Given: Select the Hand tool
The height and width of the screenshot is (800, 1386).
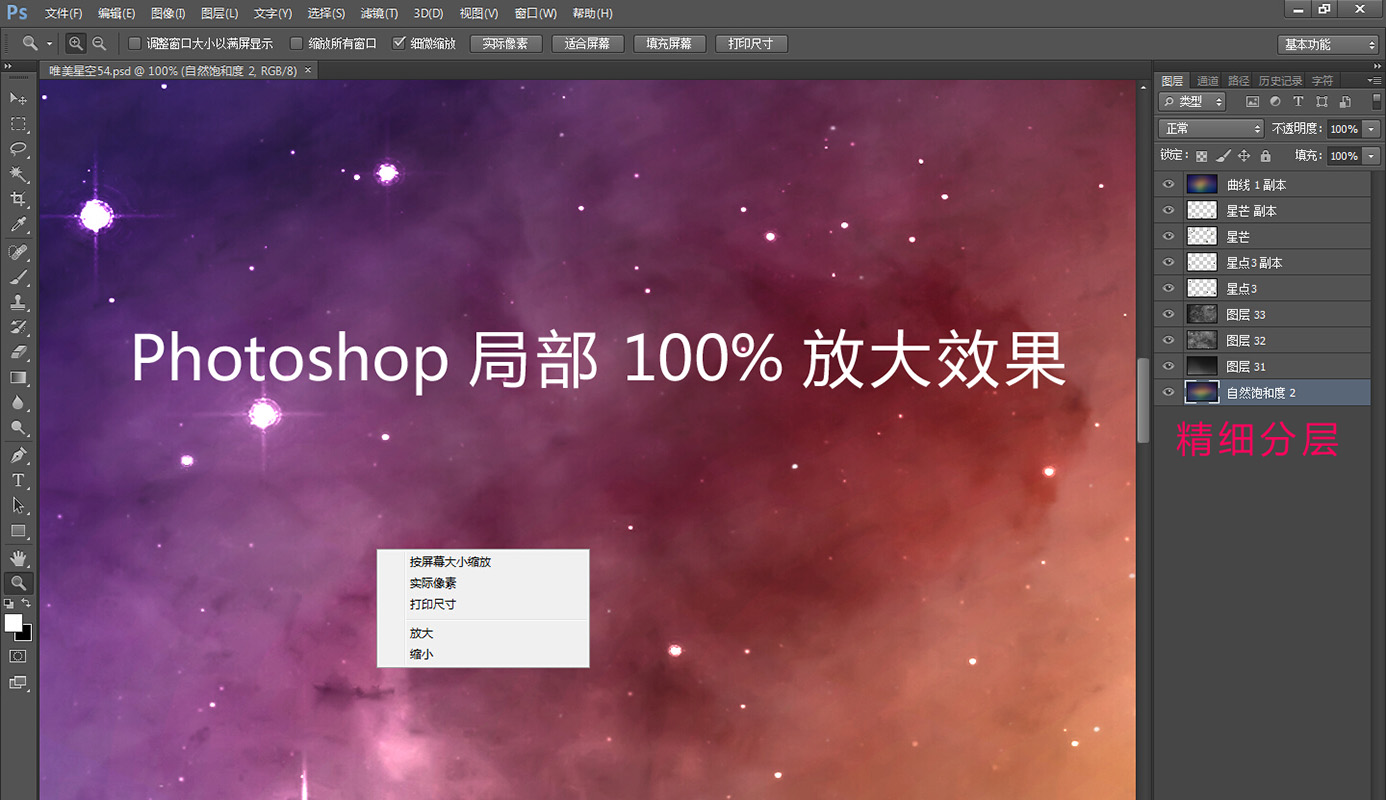Looking at the screenshot, I should click(x=18, y=558).
